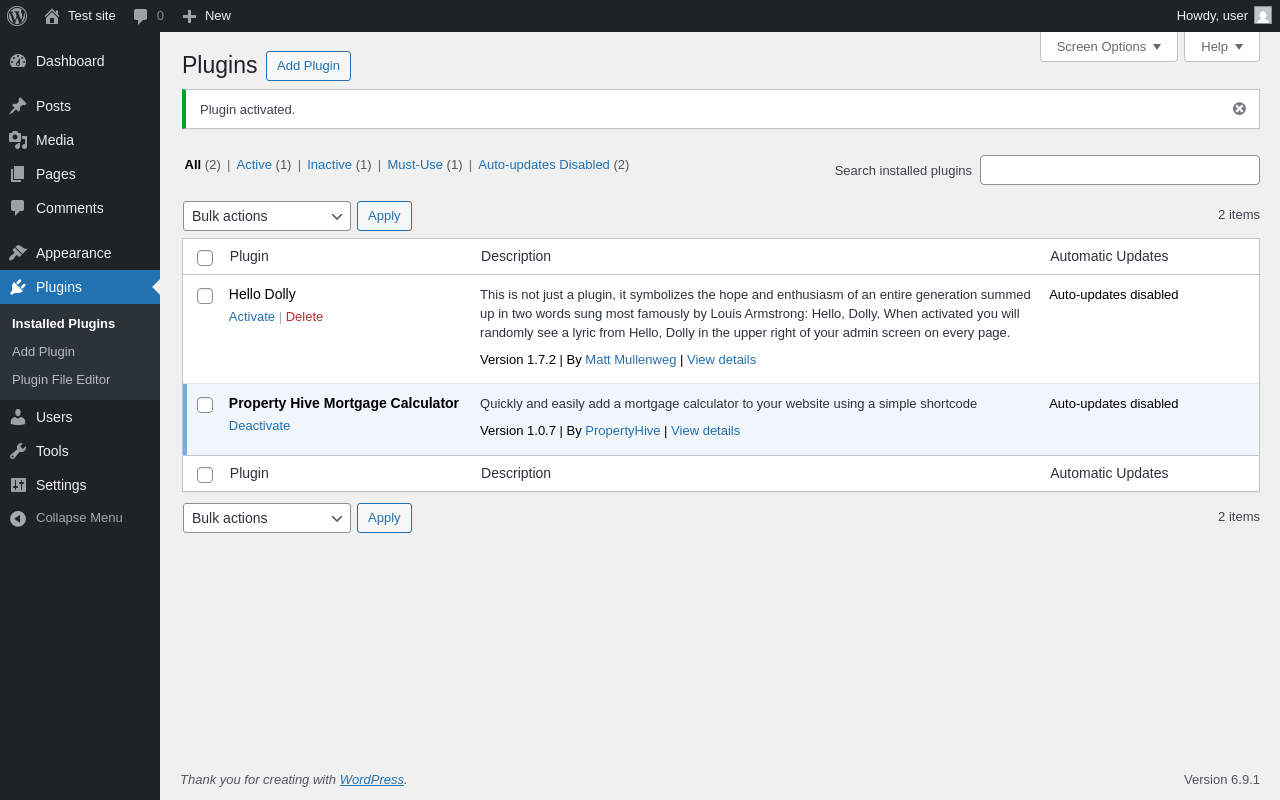Tick the Property Hive Mortgage Calculator checkbox

tap(205, 405)
